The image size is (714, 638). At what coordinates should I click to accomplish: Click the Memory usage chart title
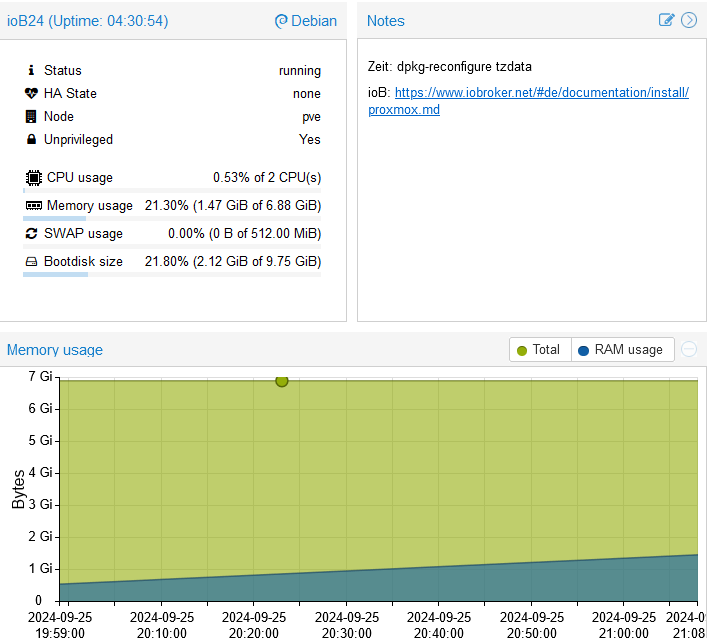click(55, 350)
